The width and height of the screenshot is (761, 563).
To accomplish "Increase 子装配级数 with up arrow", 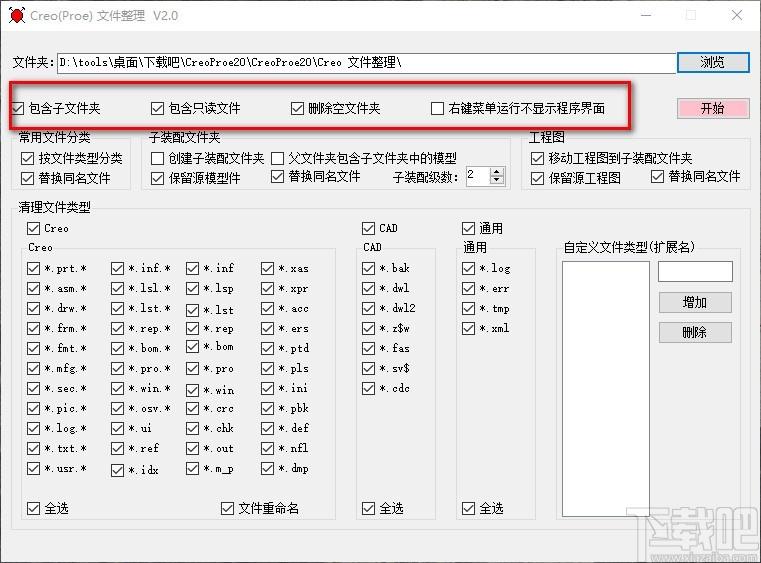I will pyautogui.click(x=496, y=172).
